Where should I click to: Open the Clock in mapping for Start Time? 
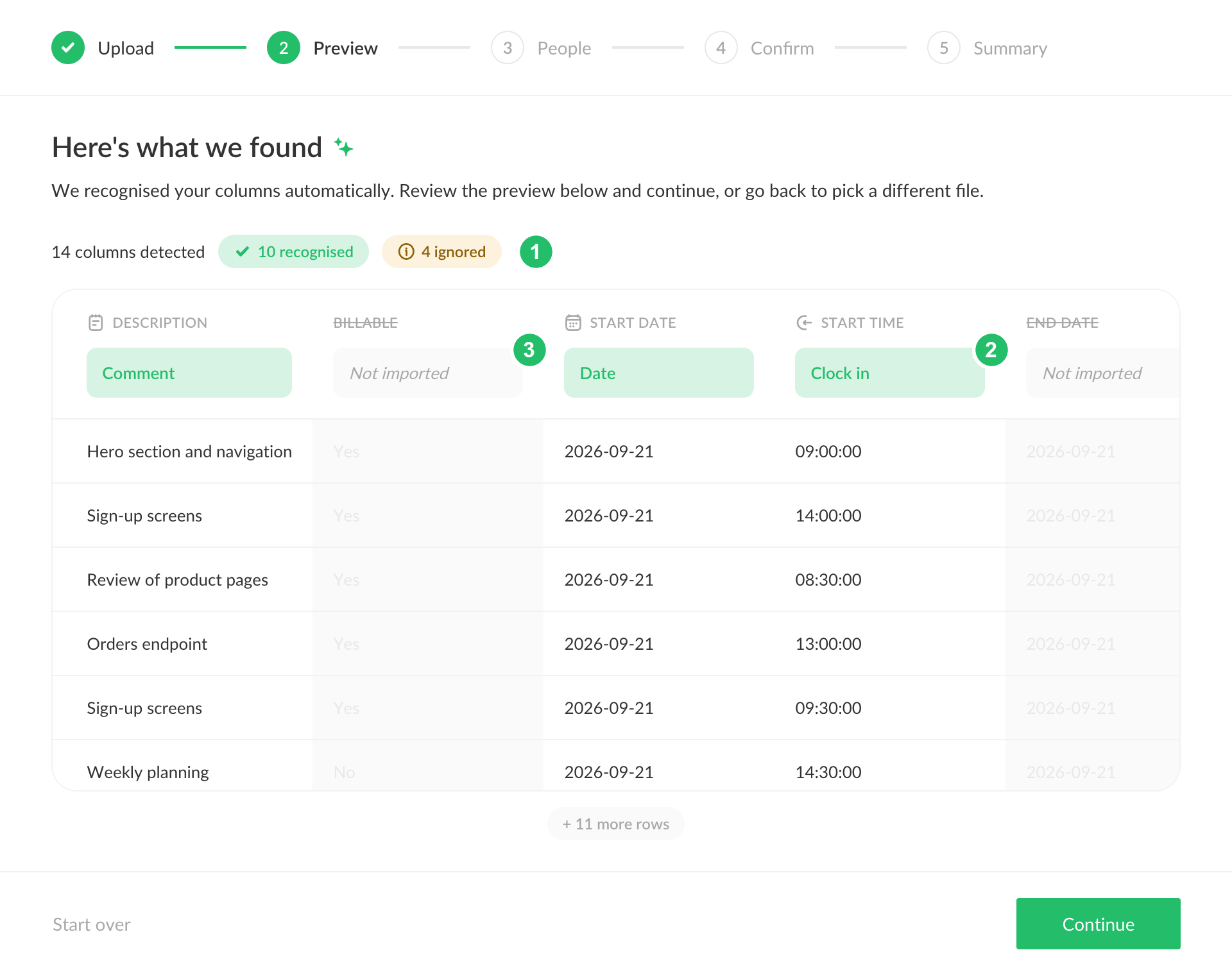click(x=890, y=373)
